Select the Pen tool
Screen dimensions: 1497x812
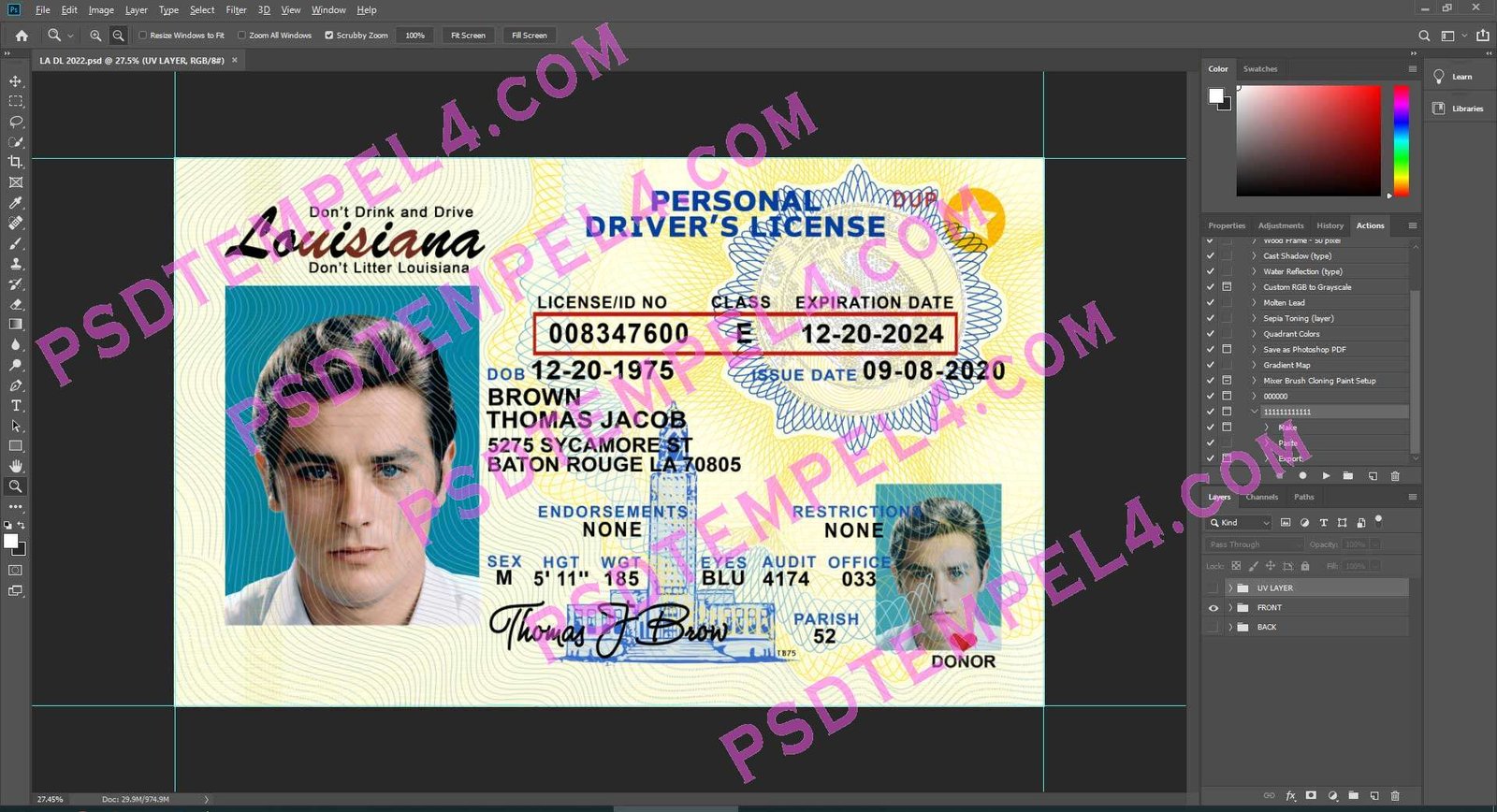pyautogui.click(x=16, y=385)
